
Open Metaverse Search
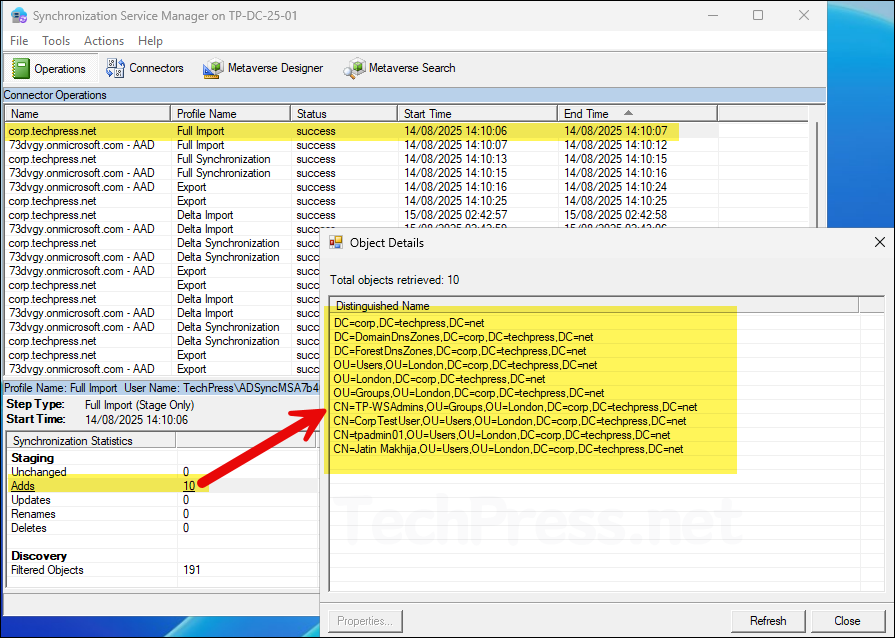point(399,68)
